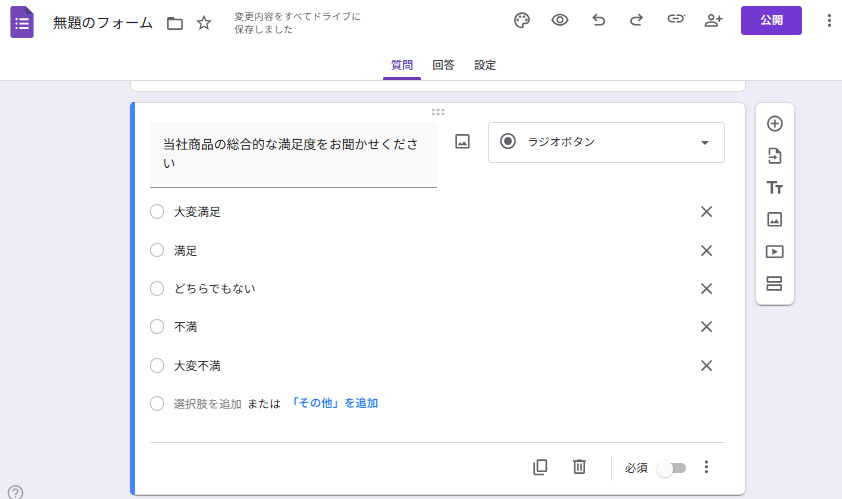Open the form's top-right more menu
This screenshot has height=499, width=842.
pyautogui.click(x=828, y=20)
